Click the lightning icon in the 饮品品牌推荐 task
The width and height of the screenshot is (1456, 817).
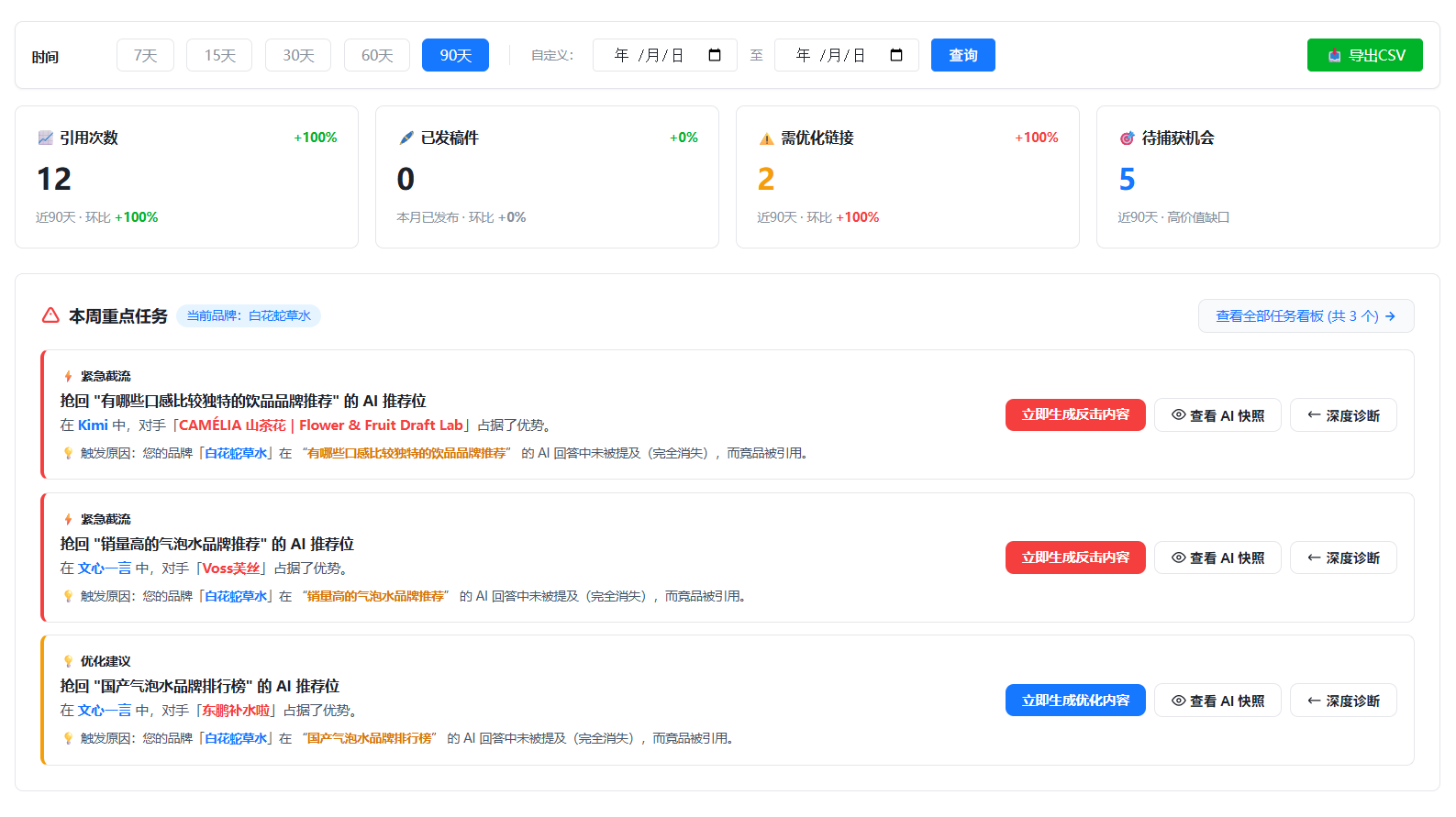[x=68, y=376]
